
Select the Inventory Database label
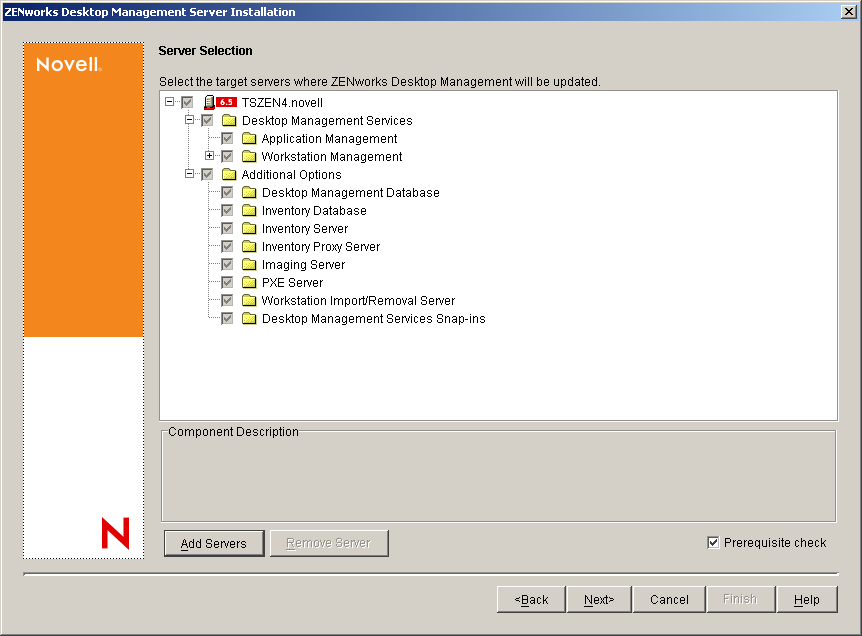click(x=314, y=211)
